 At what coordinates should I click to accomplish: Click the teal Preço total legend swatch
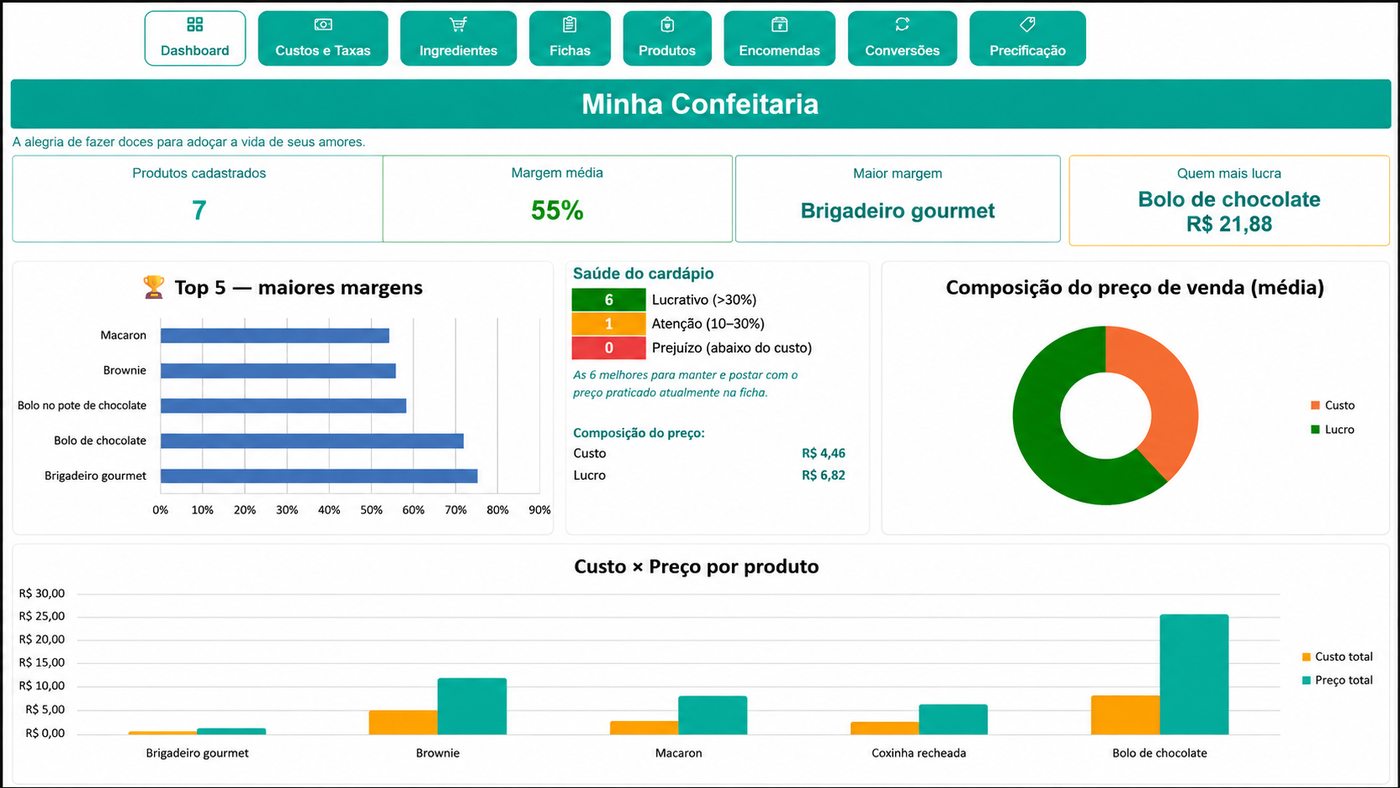[1306, 681]
